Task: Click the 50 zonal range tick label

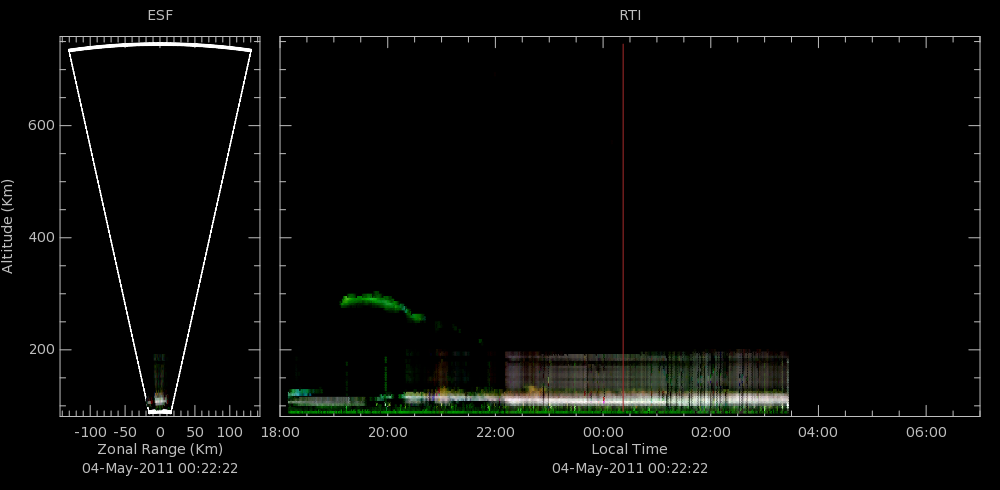Action: point(195,433)
